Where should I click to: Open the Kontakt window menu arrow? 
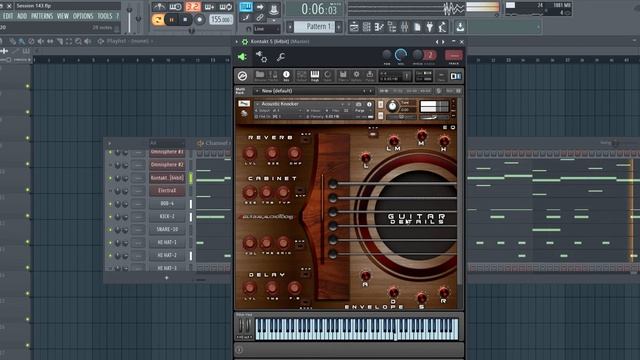[x=236, y=42]
